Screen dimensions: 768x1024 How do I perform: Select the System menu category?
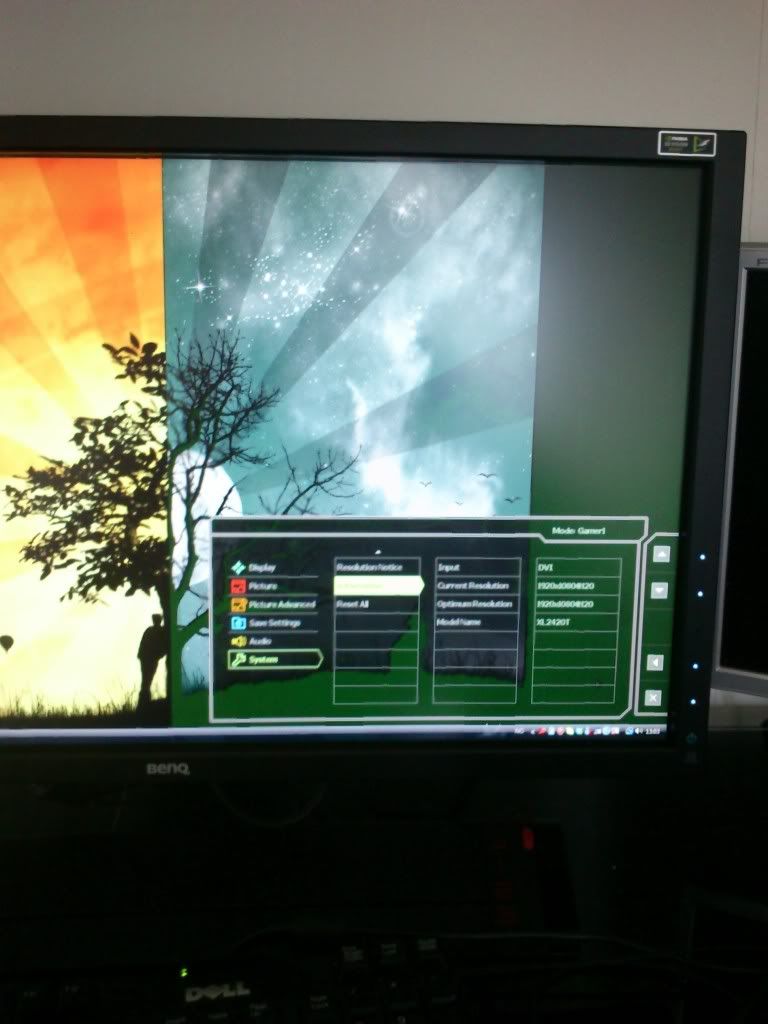(274, 659)
